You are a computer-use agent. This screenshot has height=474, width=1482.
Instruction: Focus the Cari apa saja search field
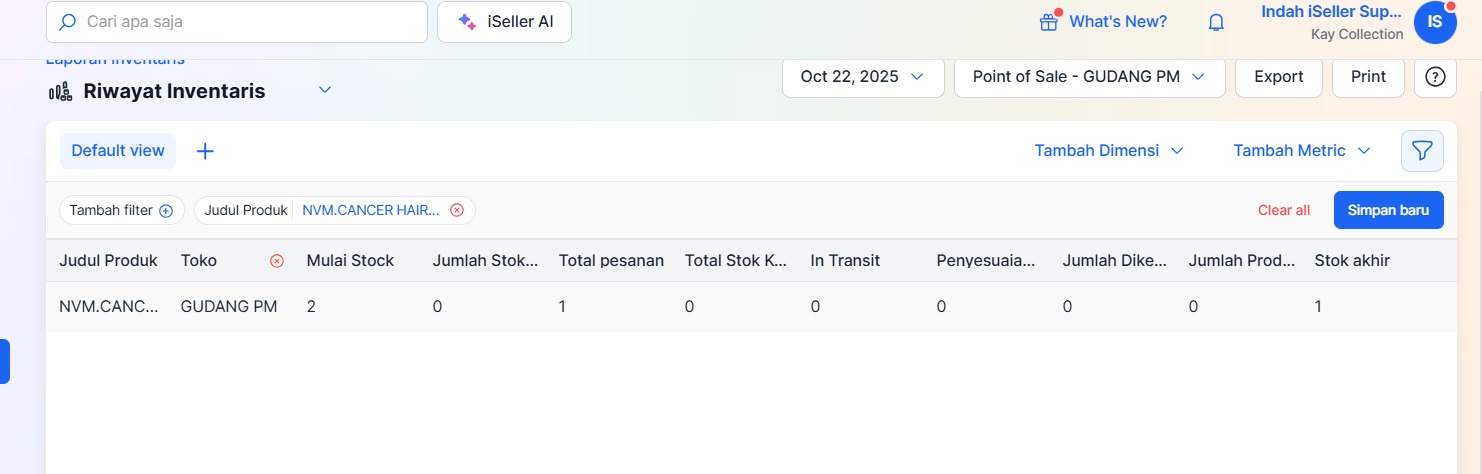[242, 22]
